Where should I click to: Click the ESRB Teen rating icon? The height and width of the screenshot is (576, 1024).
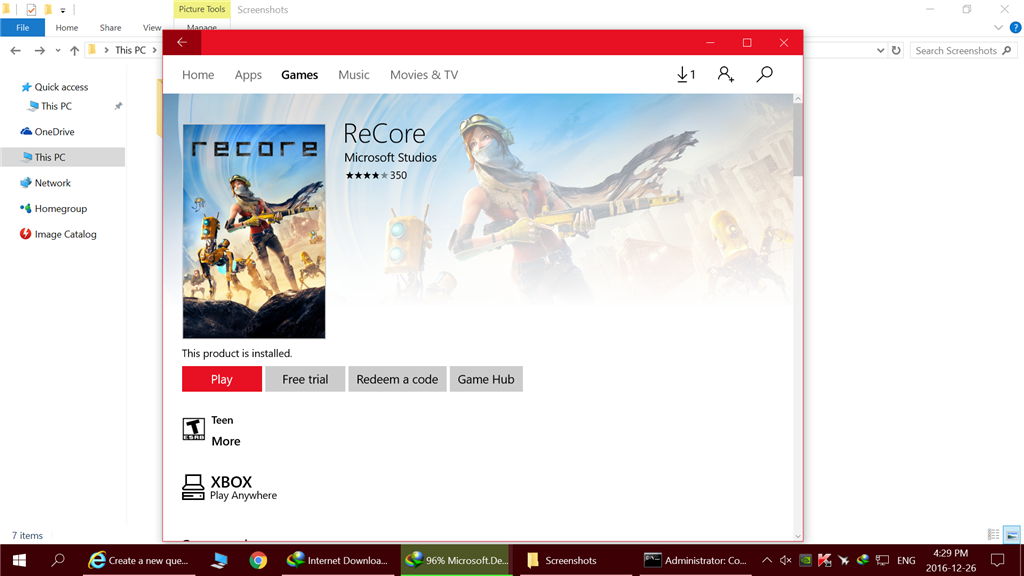(193, 429)
